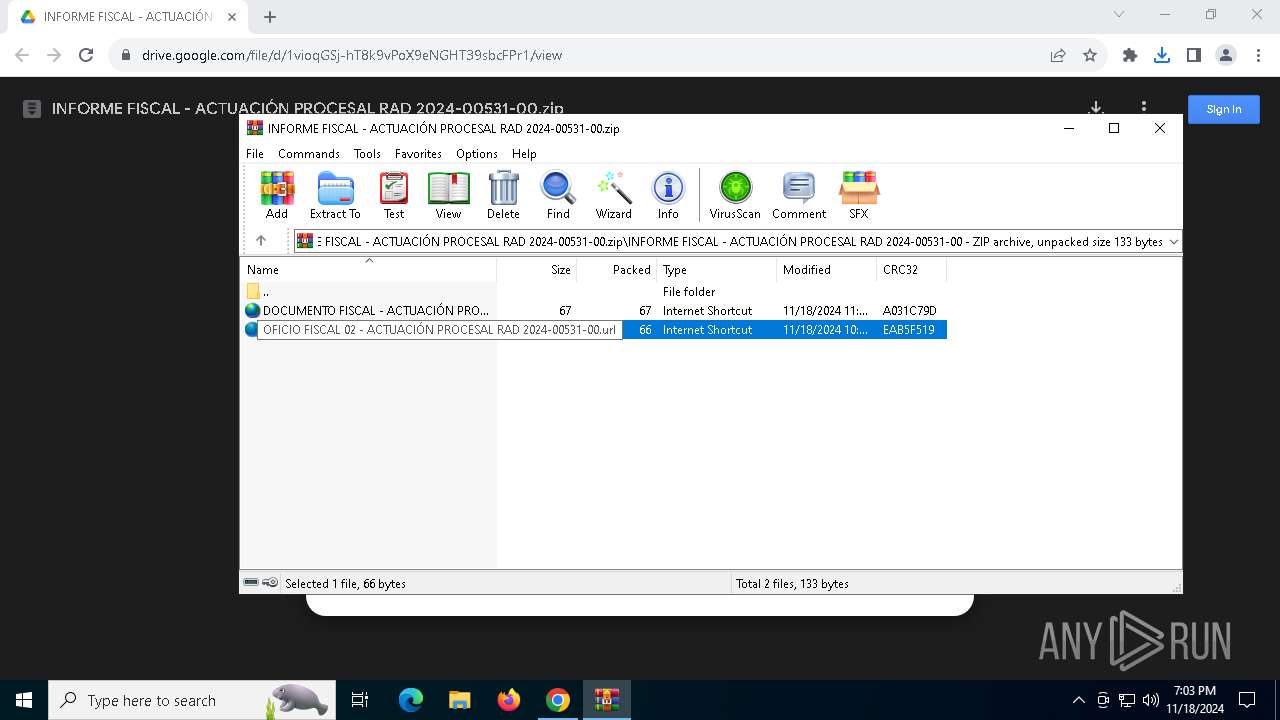Image resolution: width=1280 pixels, height=720 pixels.
Task: Open the Find magnifier tool
Action: pos(558,195)
